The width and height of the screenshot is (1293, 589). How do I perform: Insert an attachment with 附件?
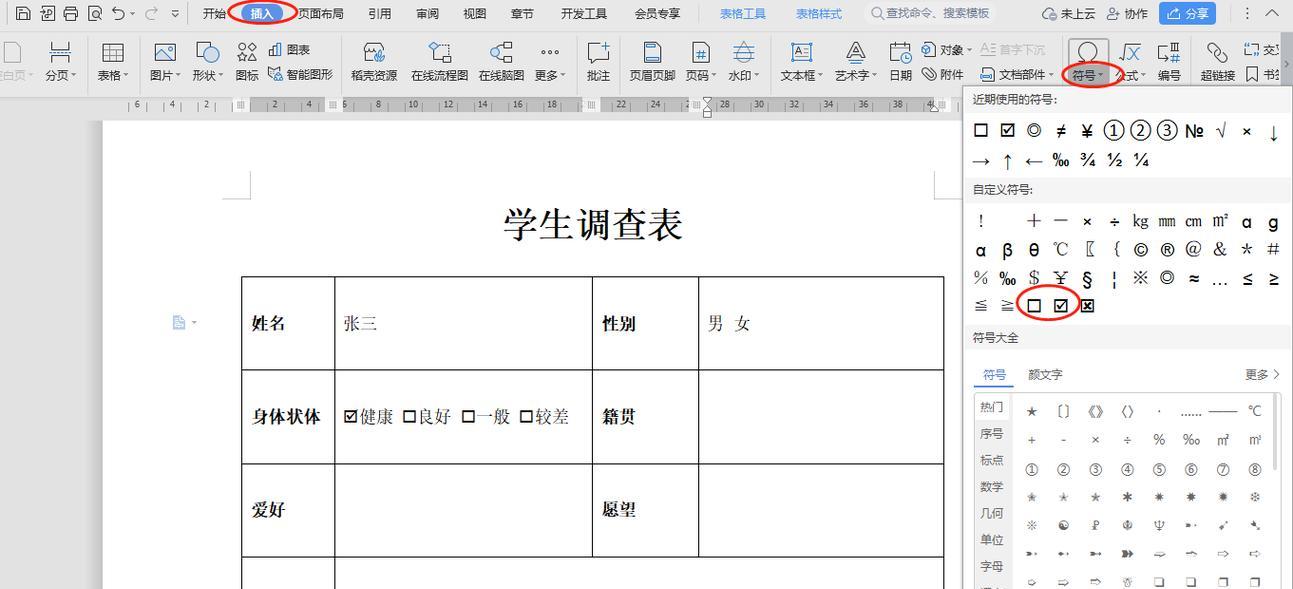click(943, 74)
